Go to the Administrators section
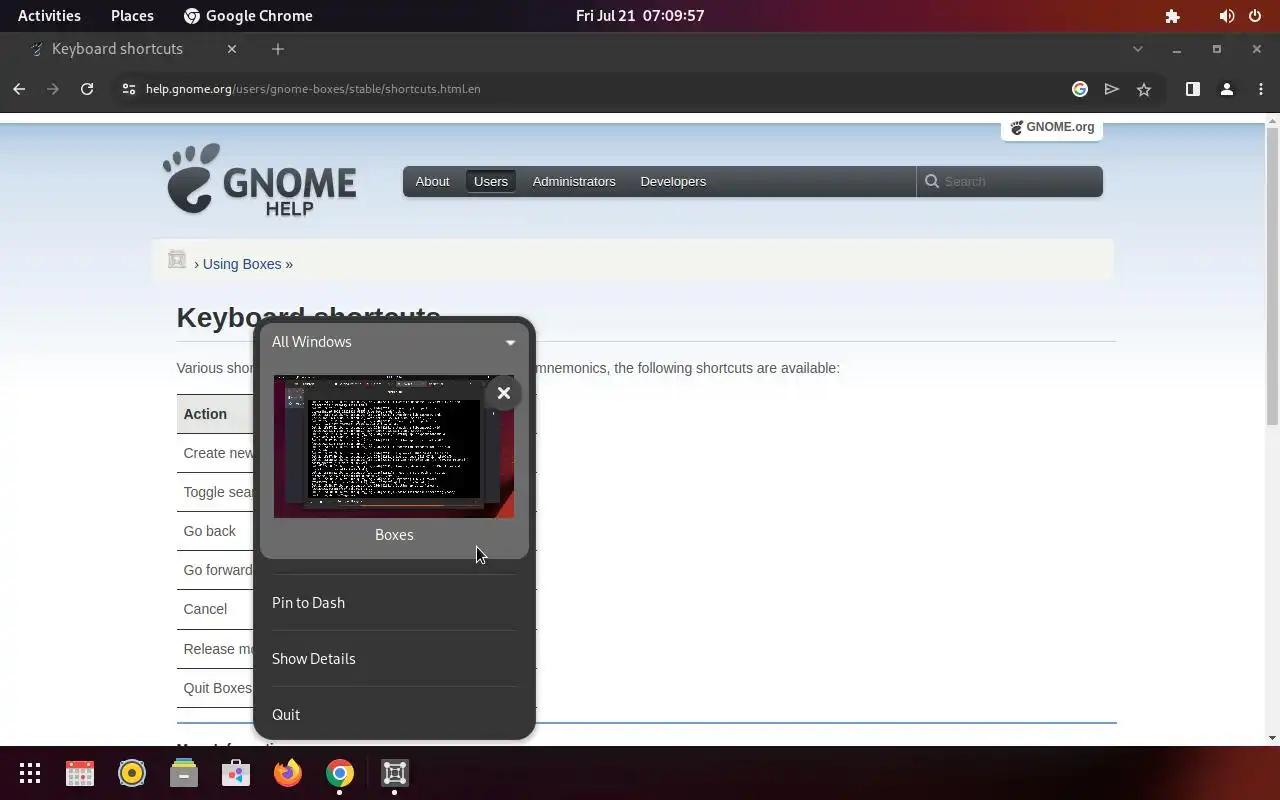The width and height of the screenshot is (1280, 800). coord(574,181)
